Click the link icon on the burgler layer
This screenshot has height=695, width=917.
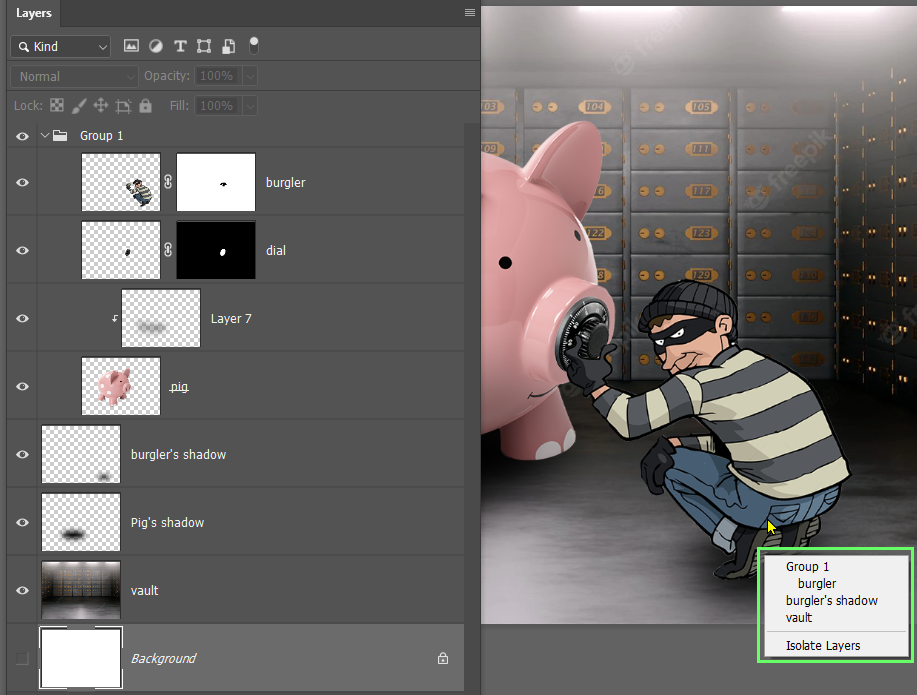pyautogui.click(x=168, y=182)
